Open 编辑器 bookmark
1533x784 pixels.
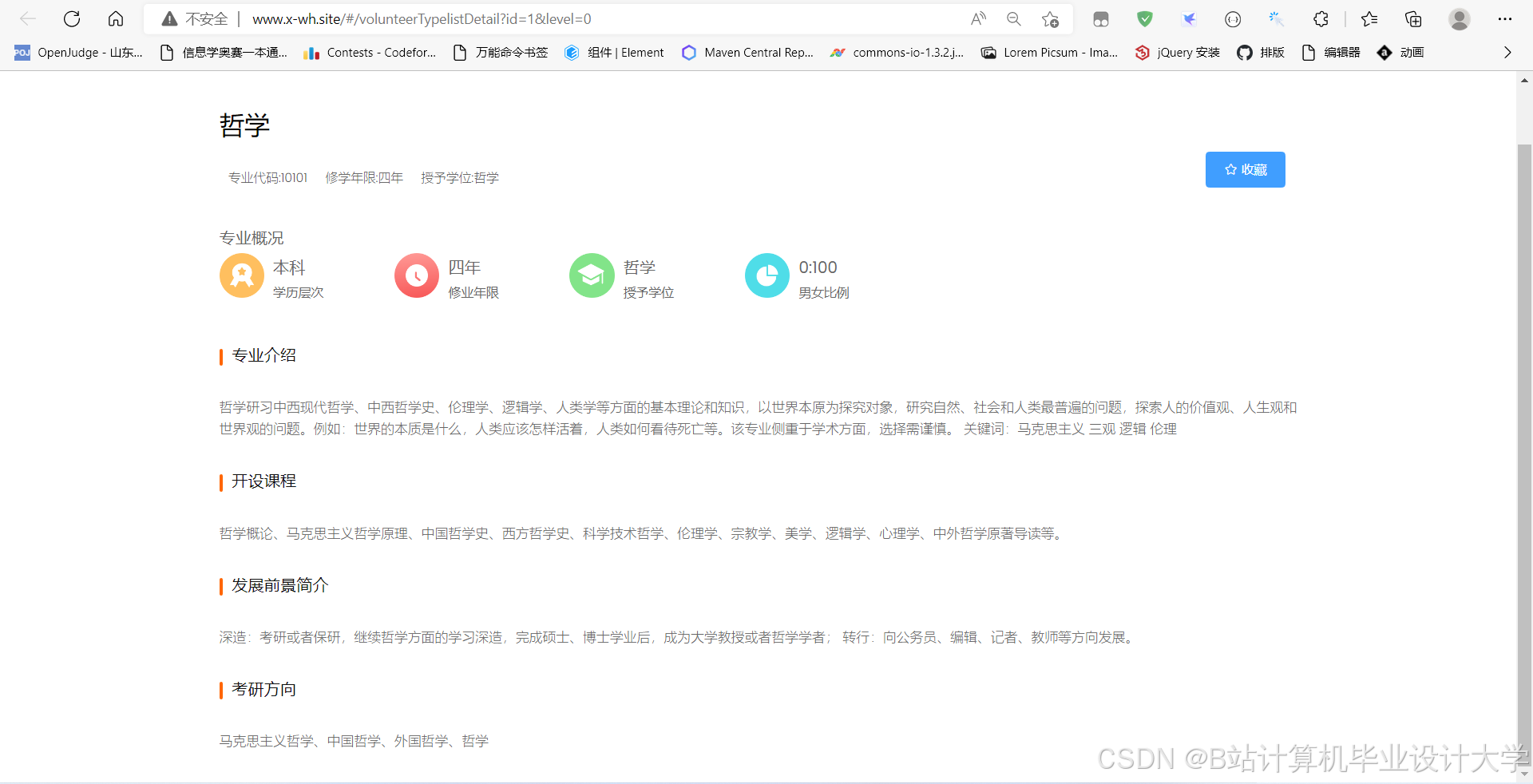click(x=1330, y=53)
